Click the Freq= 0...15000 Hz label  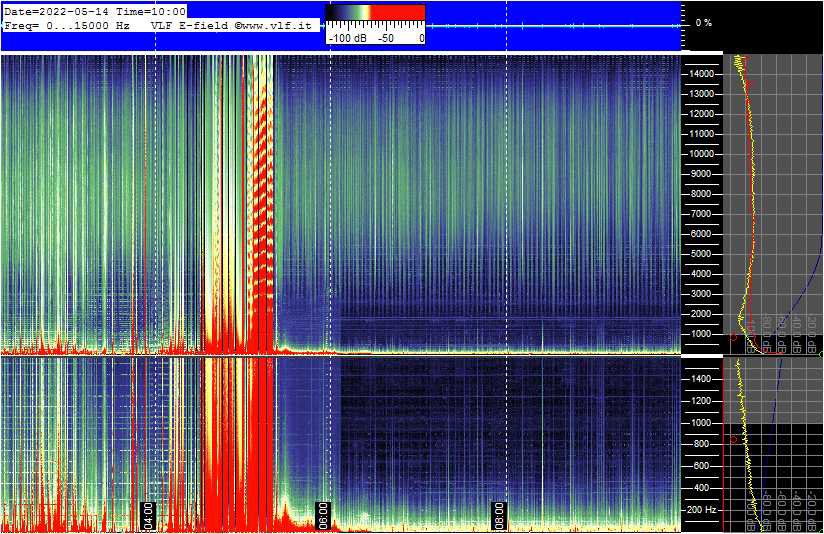tap(67, 25)
